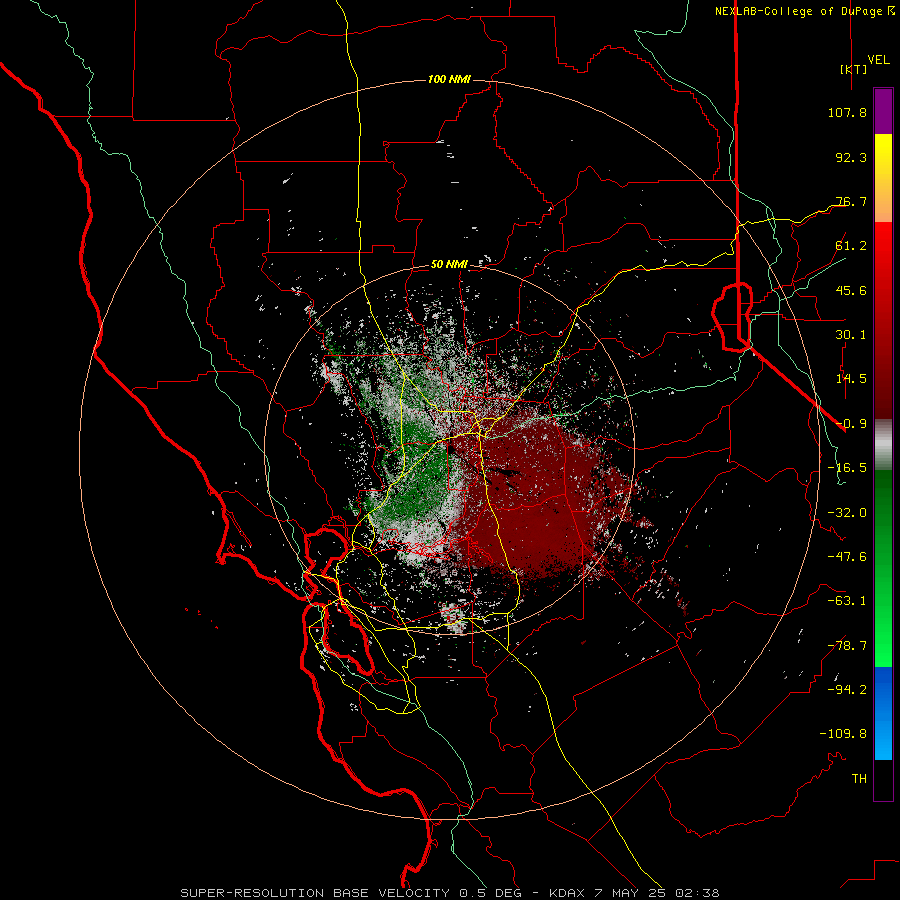
Task: Pick the black TH segment of the color bar
Action: 883,780
